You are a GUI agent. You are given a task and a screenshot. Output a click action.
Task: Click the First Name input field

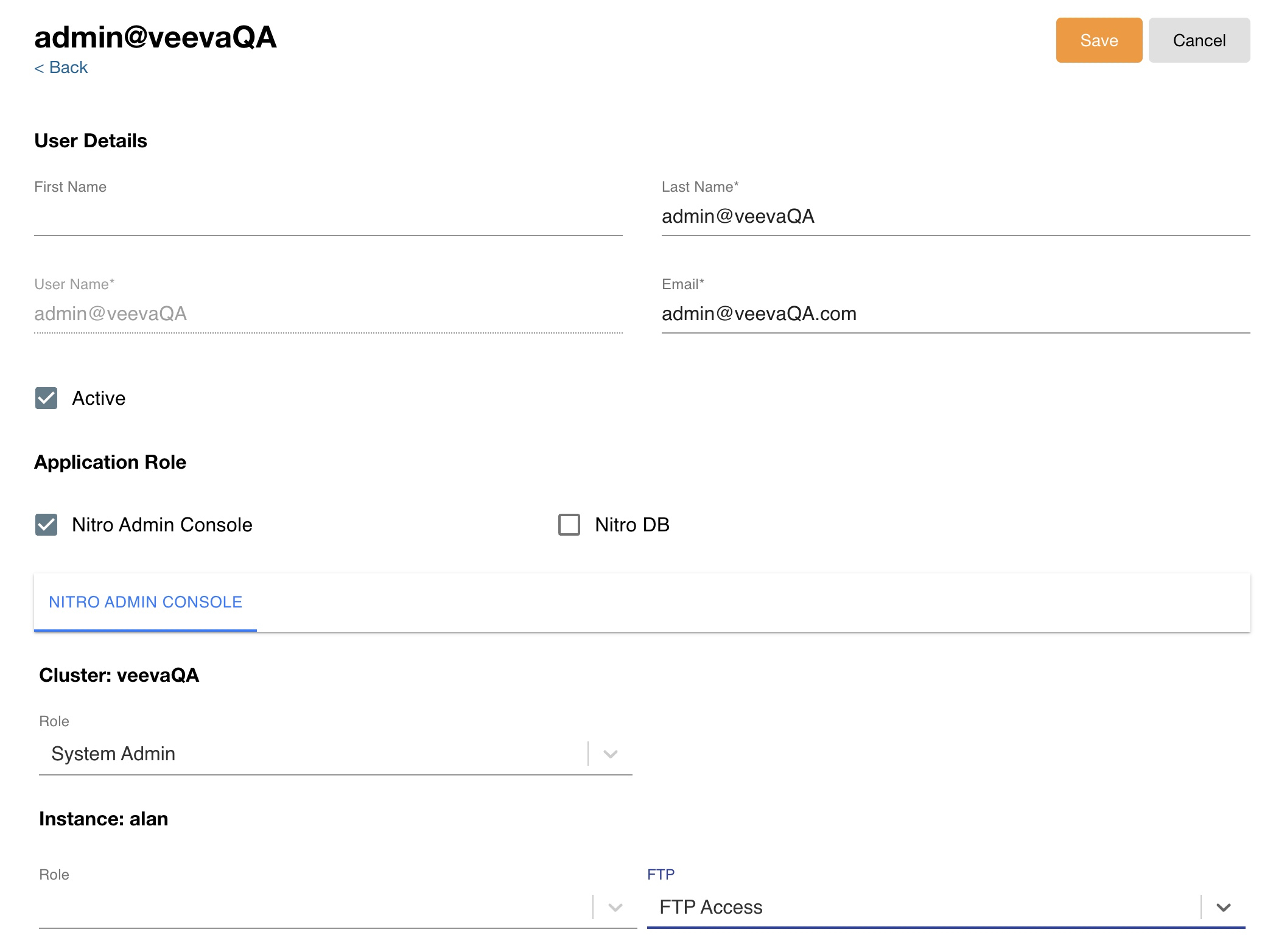[x=328, y=217]
